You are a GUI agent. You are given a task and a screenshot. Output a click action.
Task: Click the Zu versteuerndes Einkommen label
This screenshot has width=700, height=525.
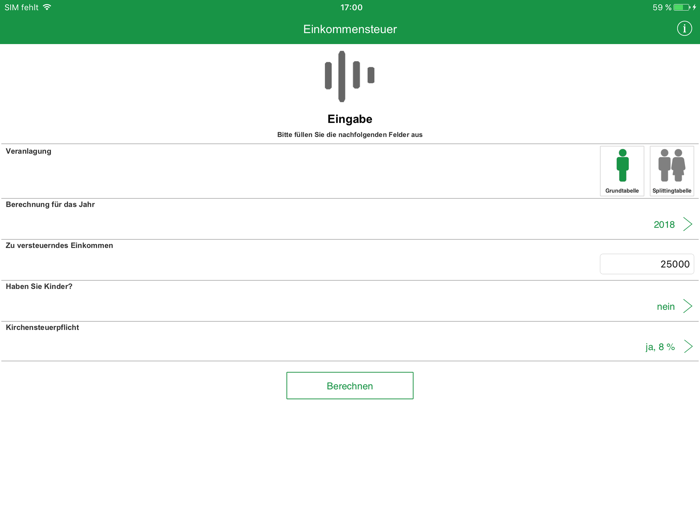[59, 246]
